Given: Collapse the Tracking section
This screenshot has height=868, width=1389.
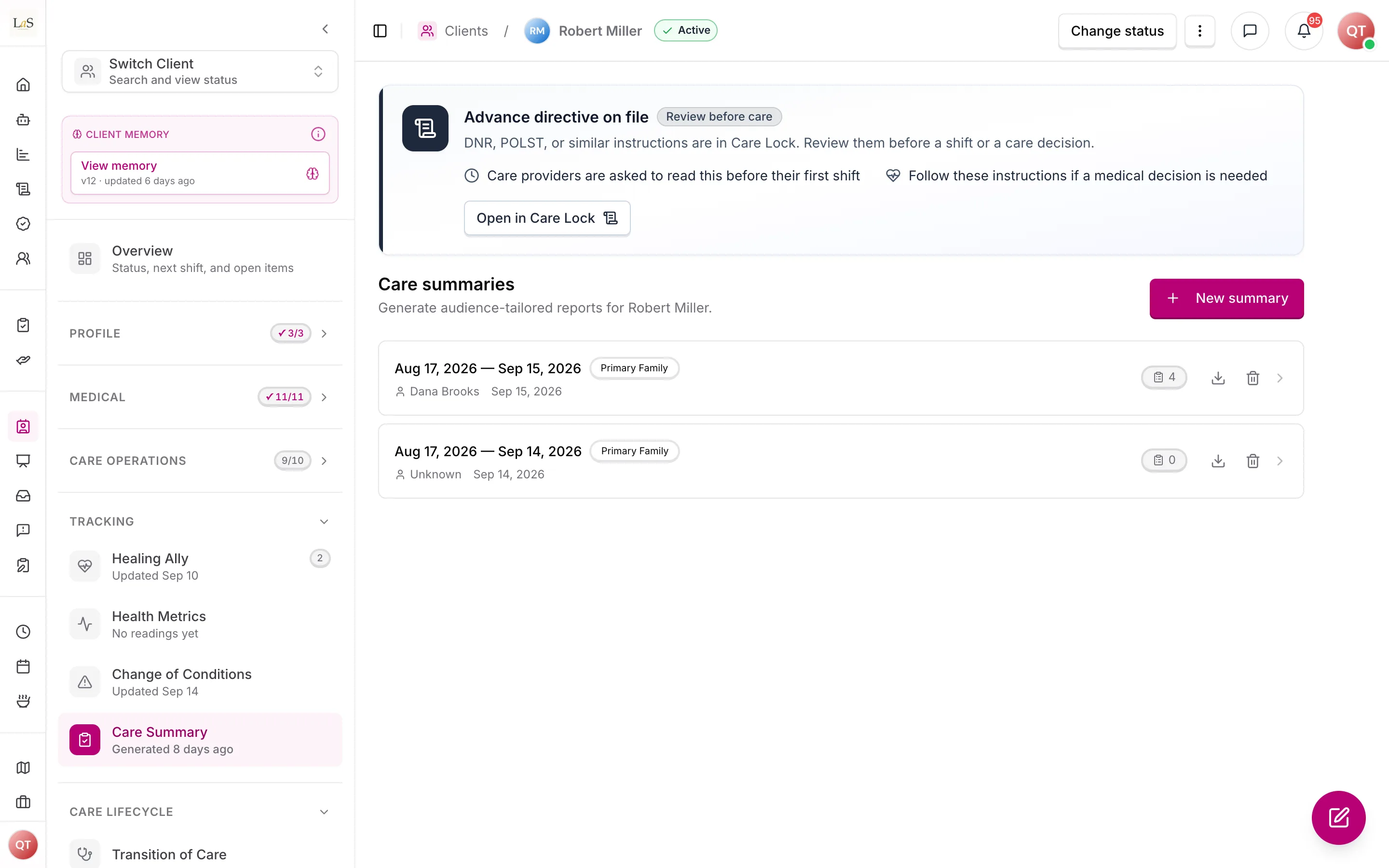Looking at the screenshot, I should point(200,521).
